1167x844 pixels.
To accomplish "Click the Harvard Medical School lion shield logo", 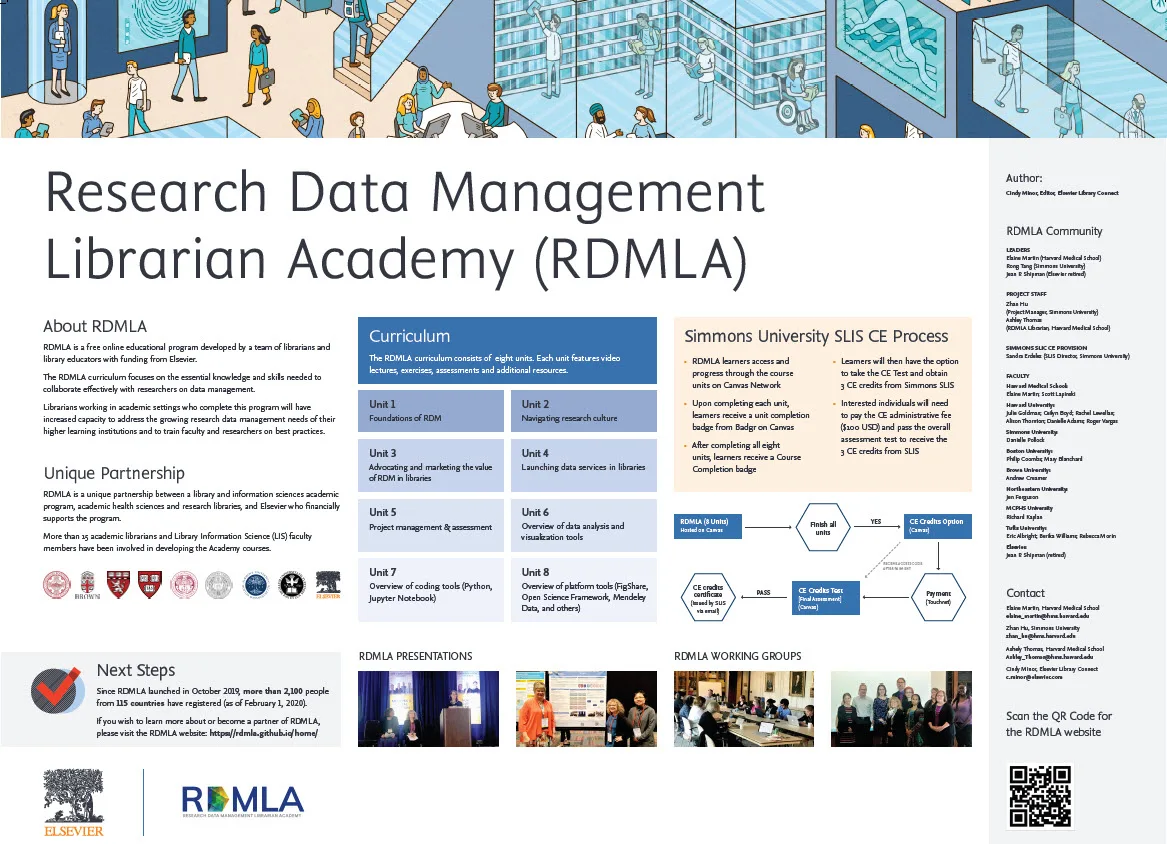I will (118, 585).
